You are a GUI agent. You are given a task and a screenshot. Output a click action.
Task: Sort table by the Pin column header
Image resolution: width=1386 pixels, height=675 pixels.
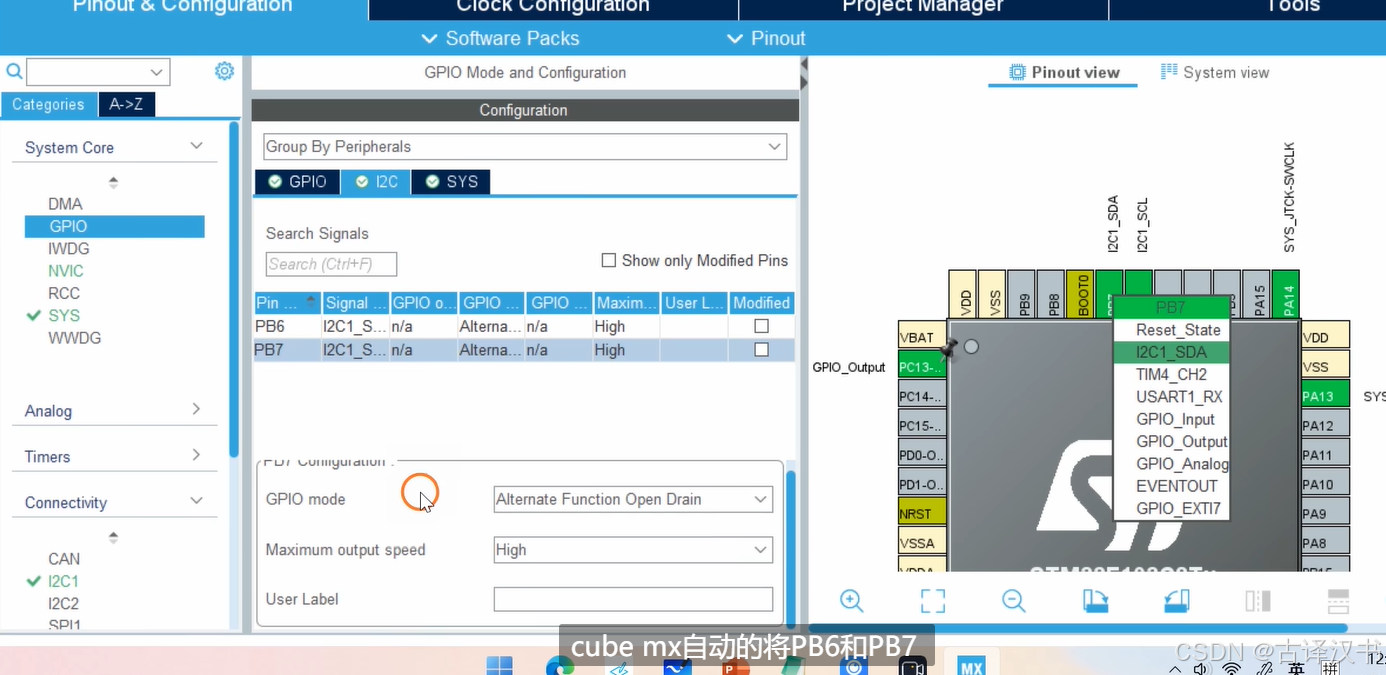[x=287, y=302]
